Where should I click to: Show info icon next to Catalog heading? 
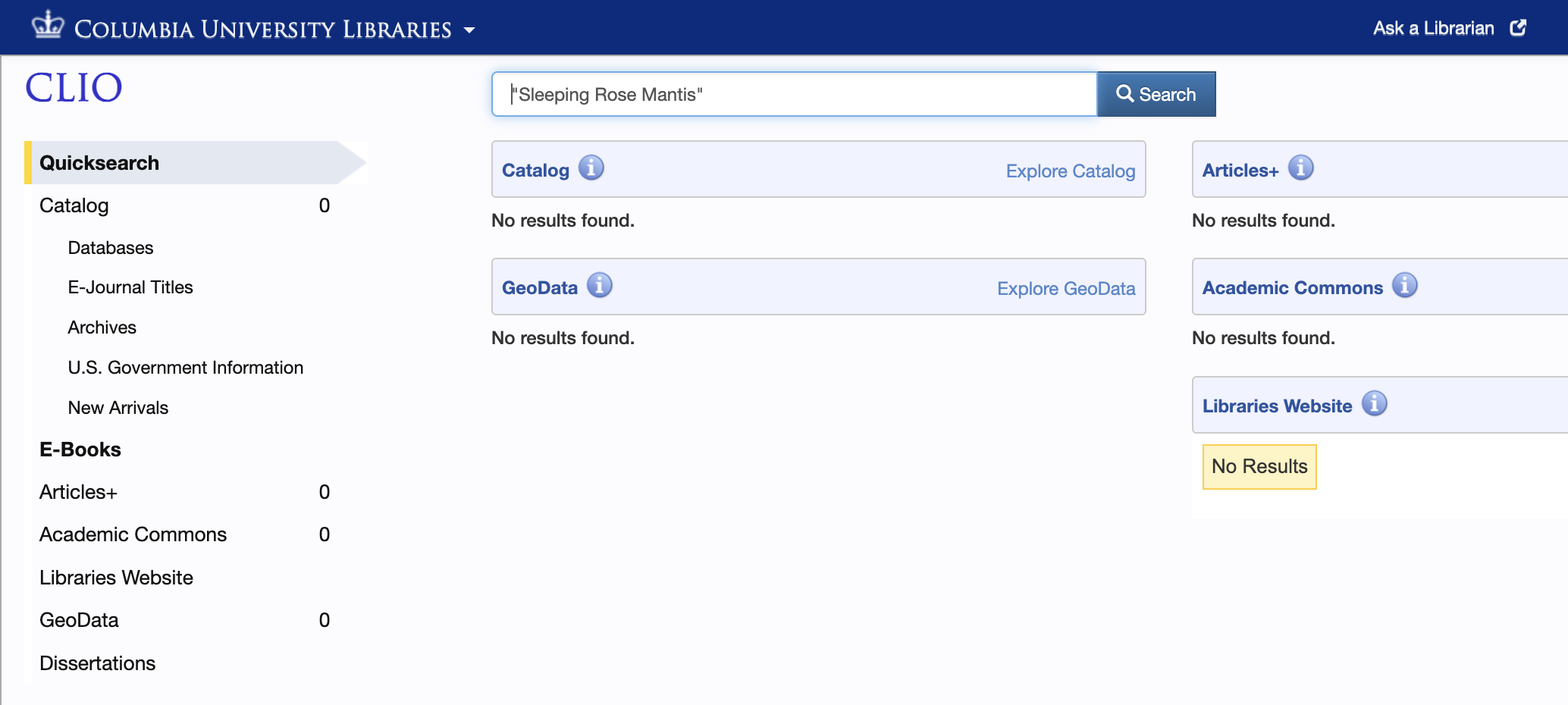point(591,168)
